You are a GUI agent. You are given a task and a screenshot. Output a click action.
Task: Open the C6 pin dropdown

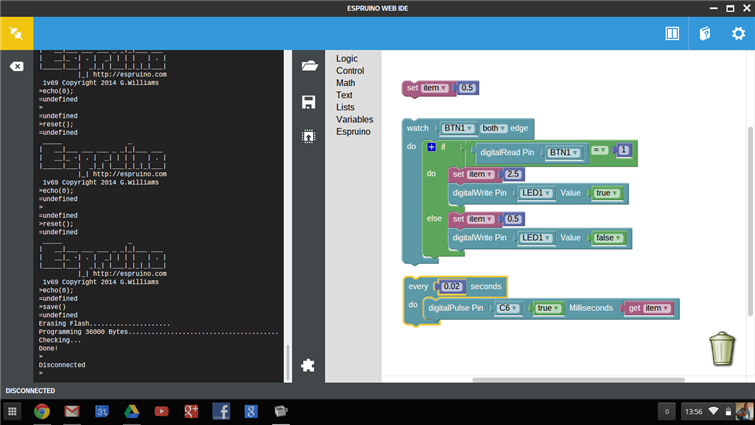(x=508, y=308)
